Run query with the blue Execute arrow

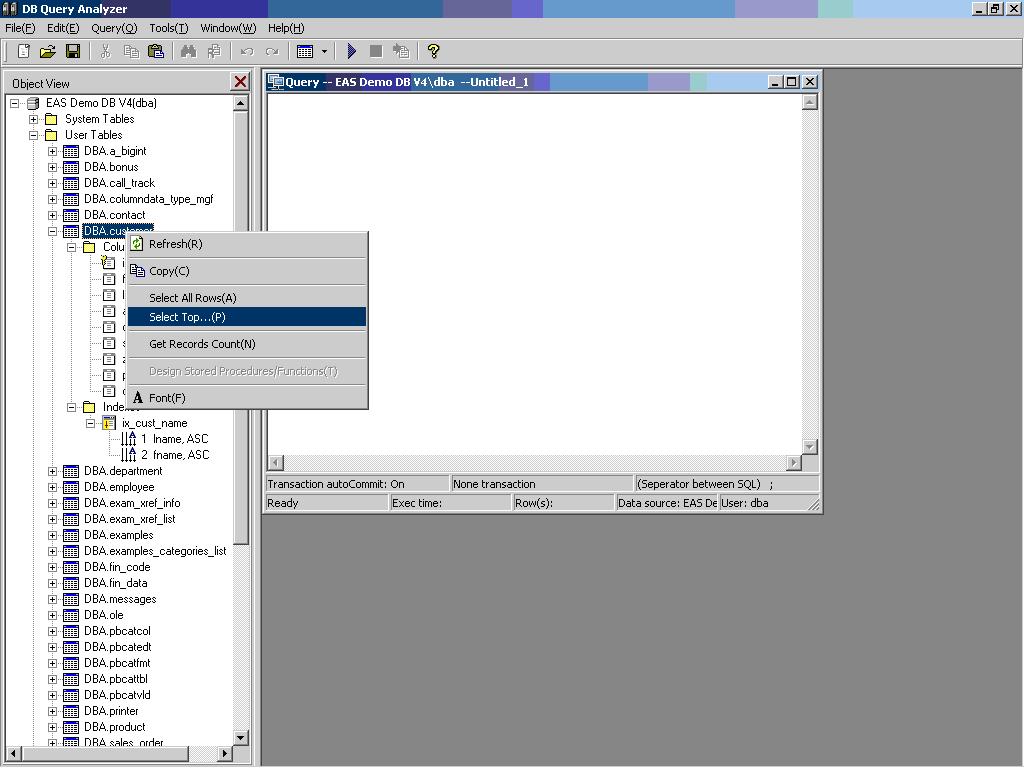coord(351,51)
